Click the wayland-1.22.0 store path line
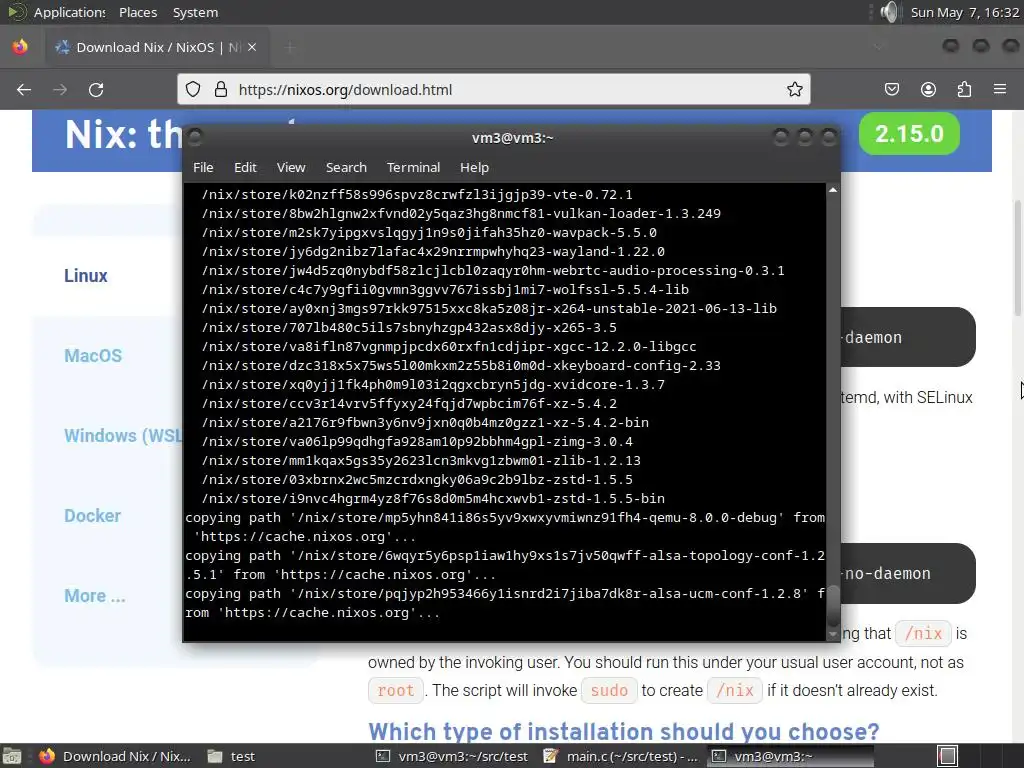The width and height of the screenshot is (1024, 768). pos(433,252)
